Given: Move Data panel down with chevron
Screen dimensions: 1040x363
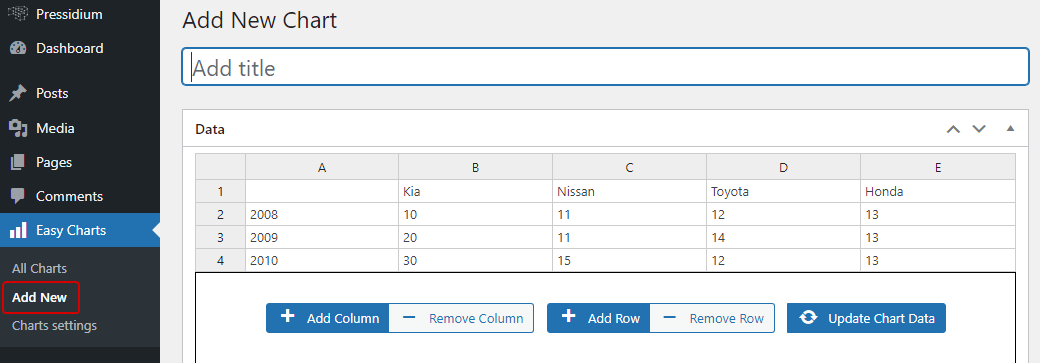Looking at the screenshot, I should [979, 129].
